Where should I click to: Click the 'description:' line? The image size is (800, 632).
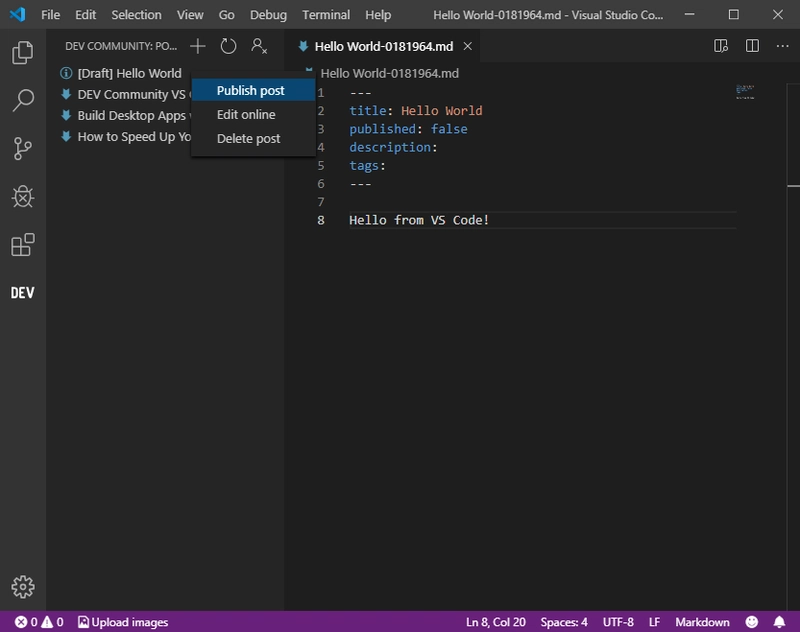point(393,147)
